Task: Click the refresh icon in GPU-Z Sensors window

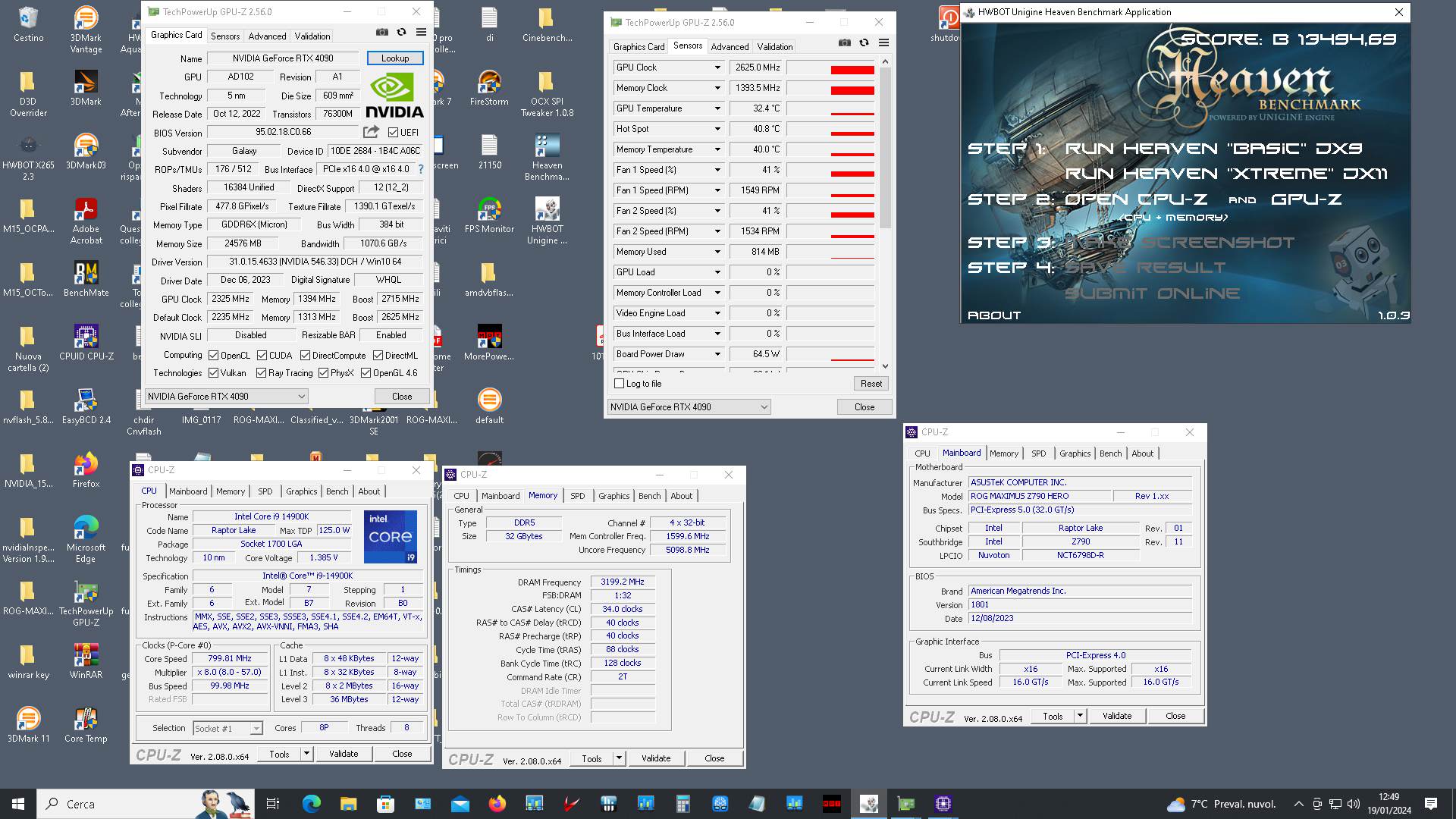Action: click(864, 43)
